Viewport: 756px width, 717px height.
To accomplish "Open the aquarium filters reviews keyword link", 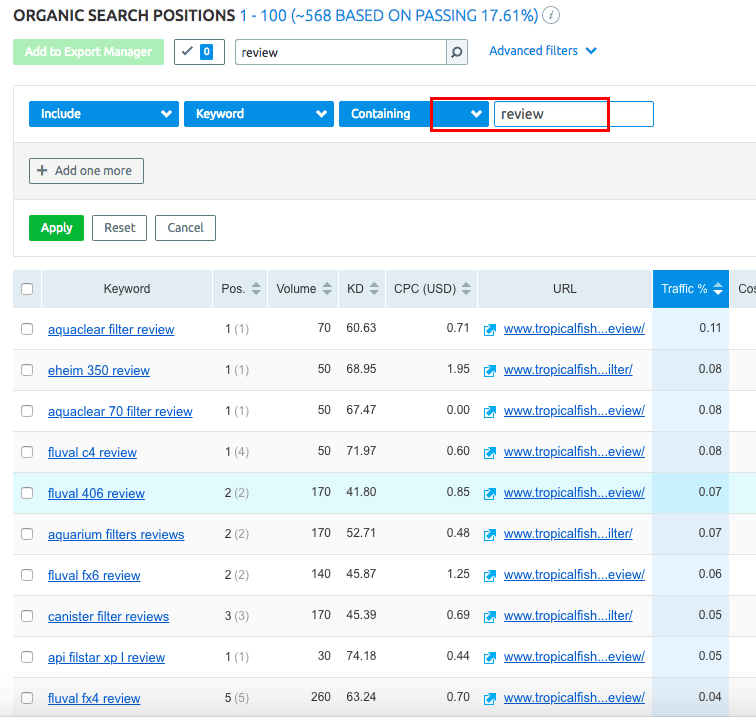I will pos(116,534).
